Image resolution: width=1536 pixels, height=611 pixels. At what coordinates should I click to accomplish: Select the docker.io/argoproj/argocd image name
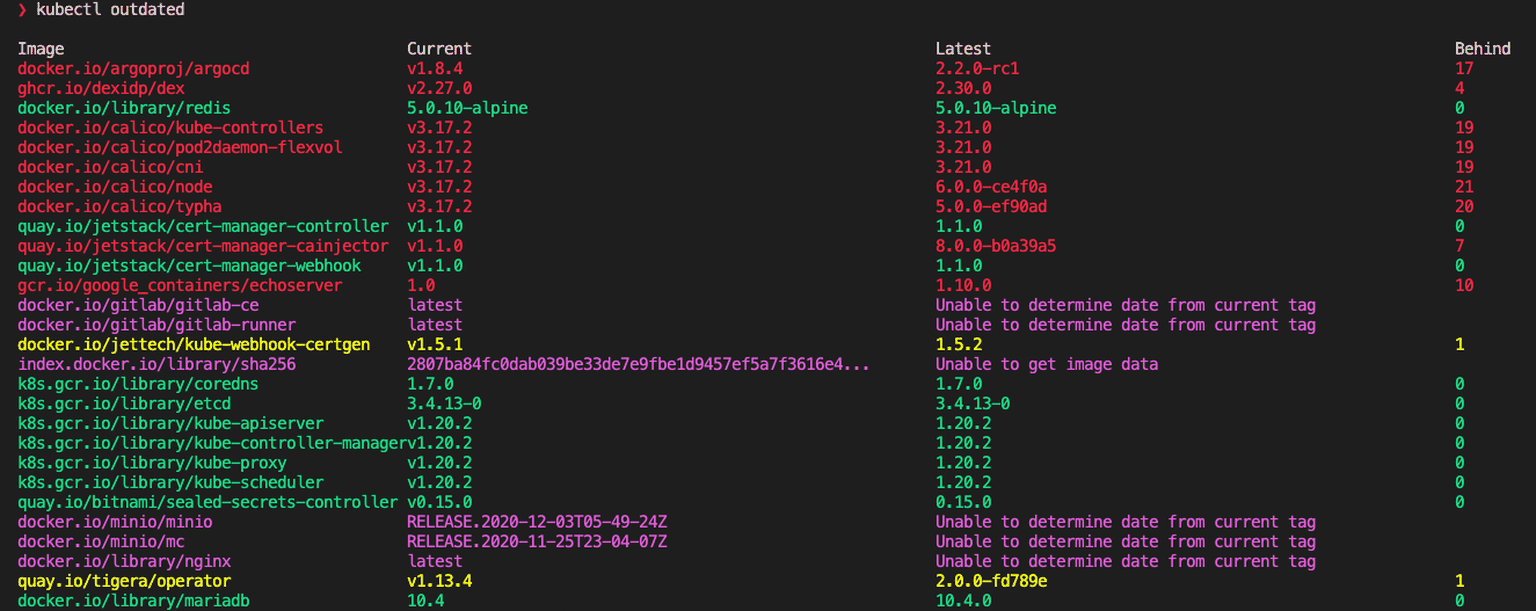coord(133,69)
